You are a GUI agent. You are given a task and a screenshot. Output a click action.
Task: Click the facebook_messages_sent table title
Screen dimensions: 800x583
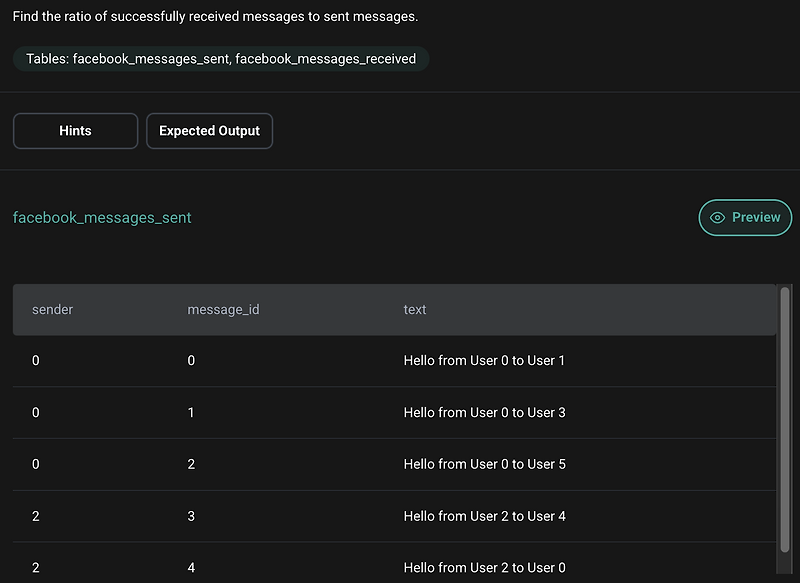102,217
